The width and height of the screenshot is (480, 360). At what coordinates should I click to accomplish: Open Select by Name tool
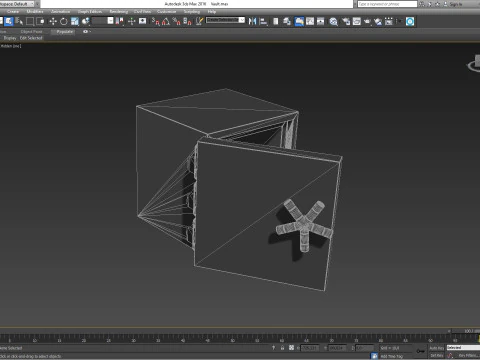(19, 21)
